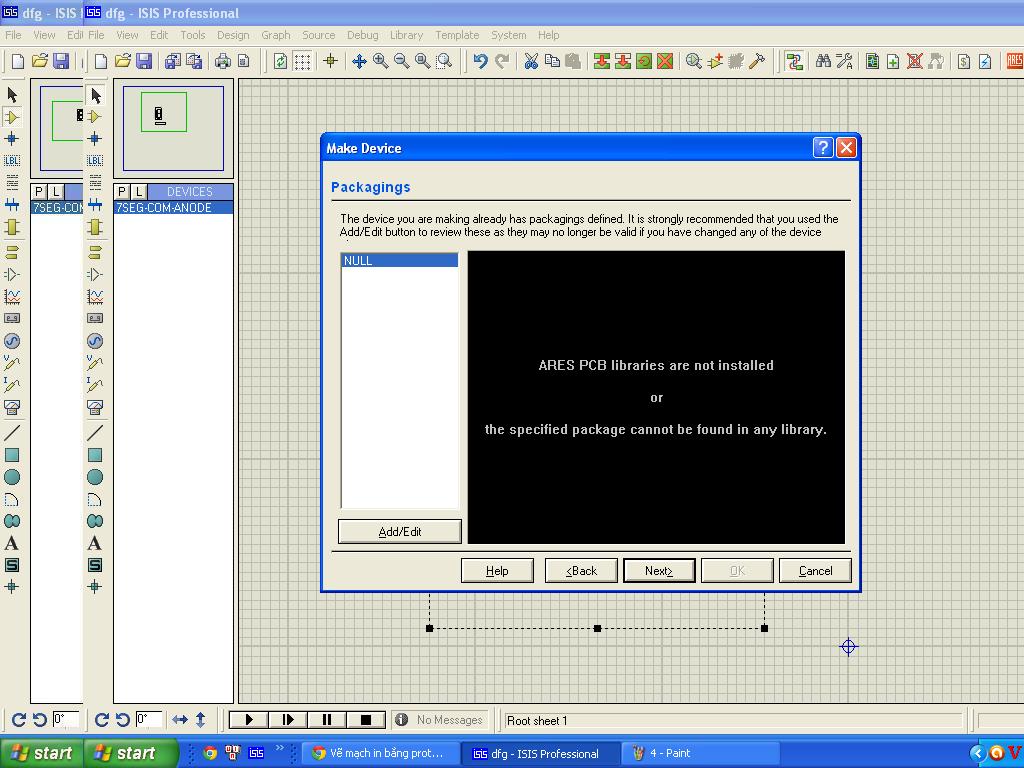The image size is (1024, 768).
Task: Click the simulation Play button
Action: point(248,720)
